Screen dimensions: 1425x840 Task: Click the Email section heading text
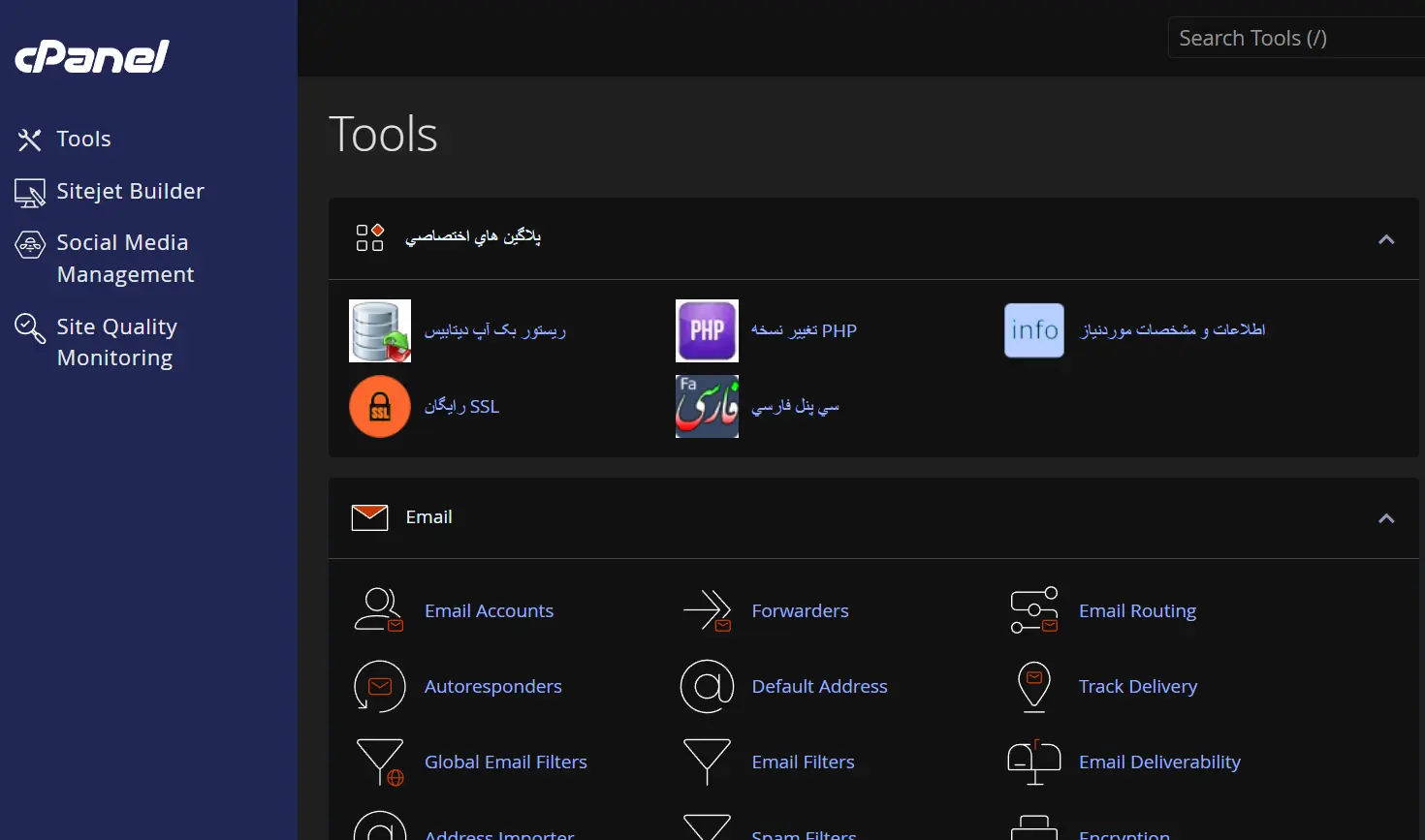pos(428,517)
